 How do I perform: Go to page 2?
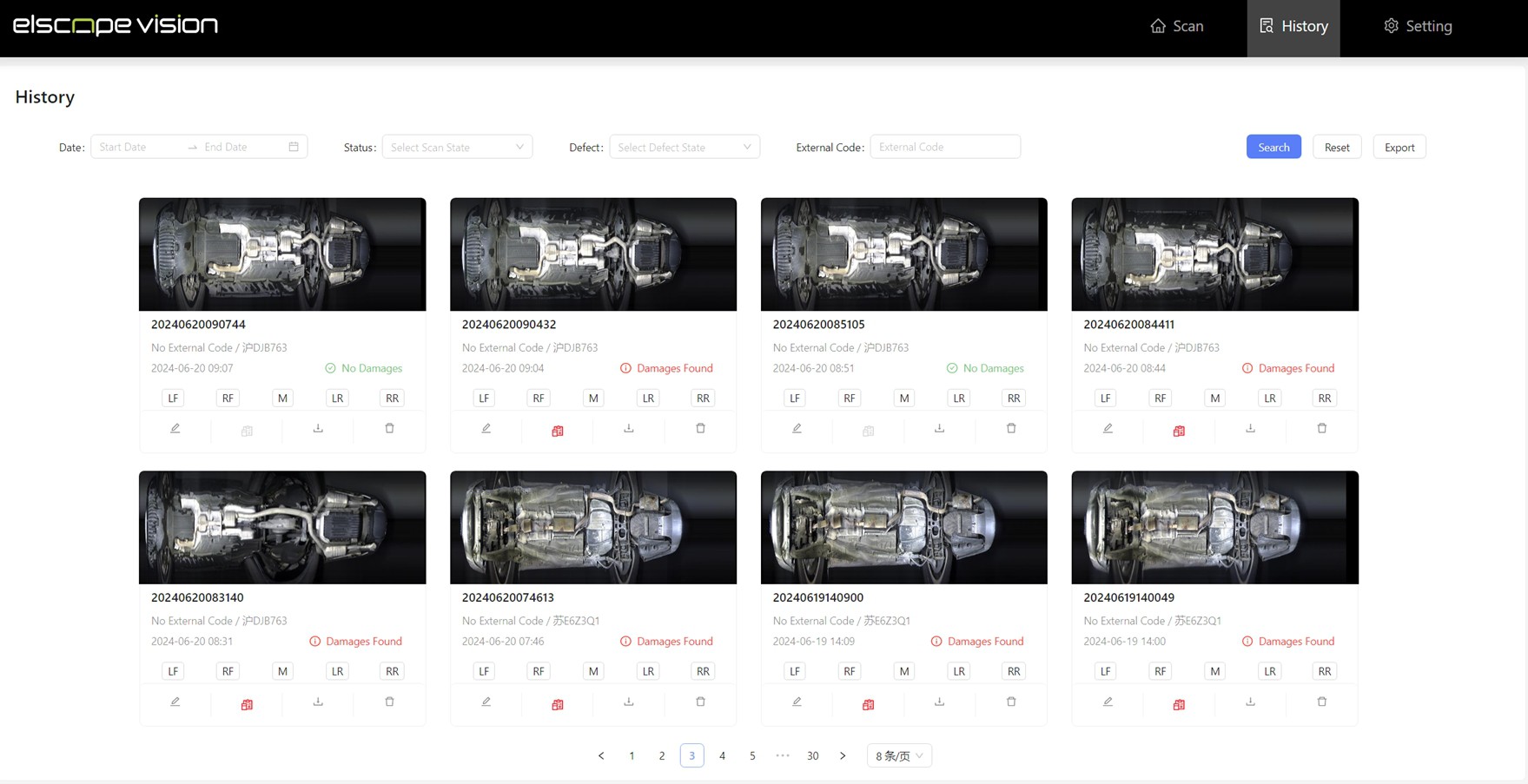(x=662, y=755)
